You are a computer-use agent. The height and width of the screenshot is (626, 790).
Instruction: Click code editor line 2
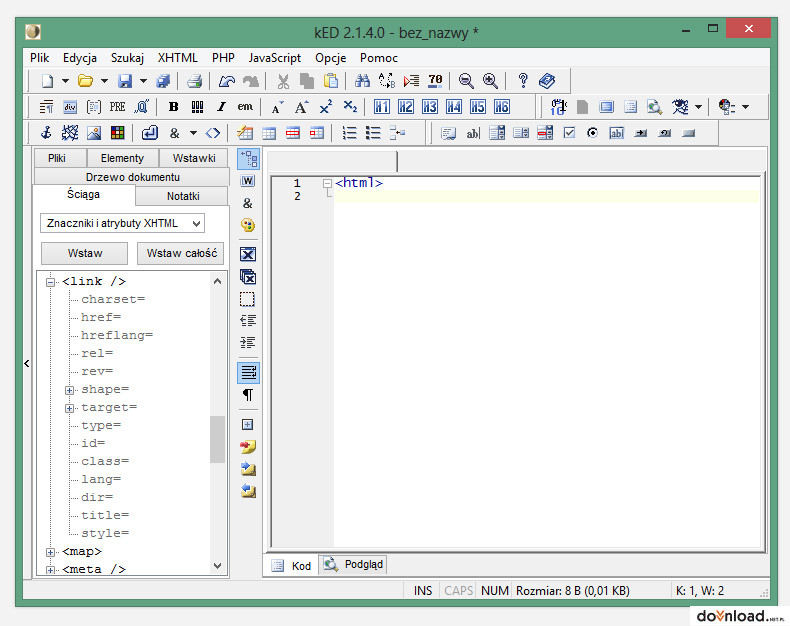point(546,196)
